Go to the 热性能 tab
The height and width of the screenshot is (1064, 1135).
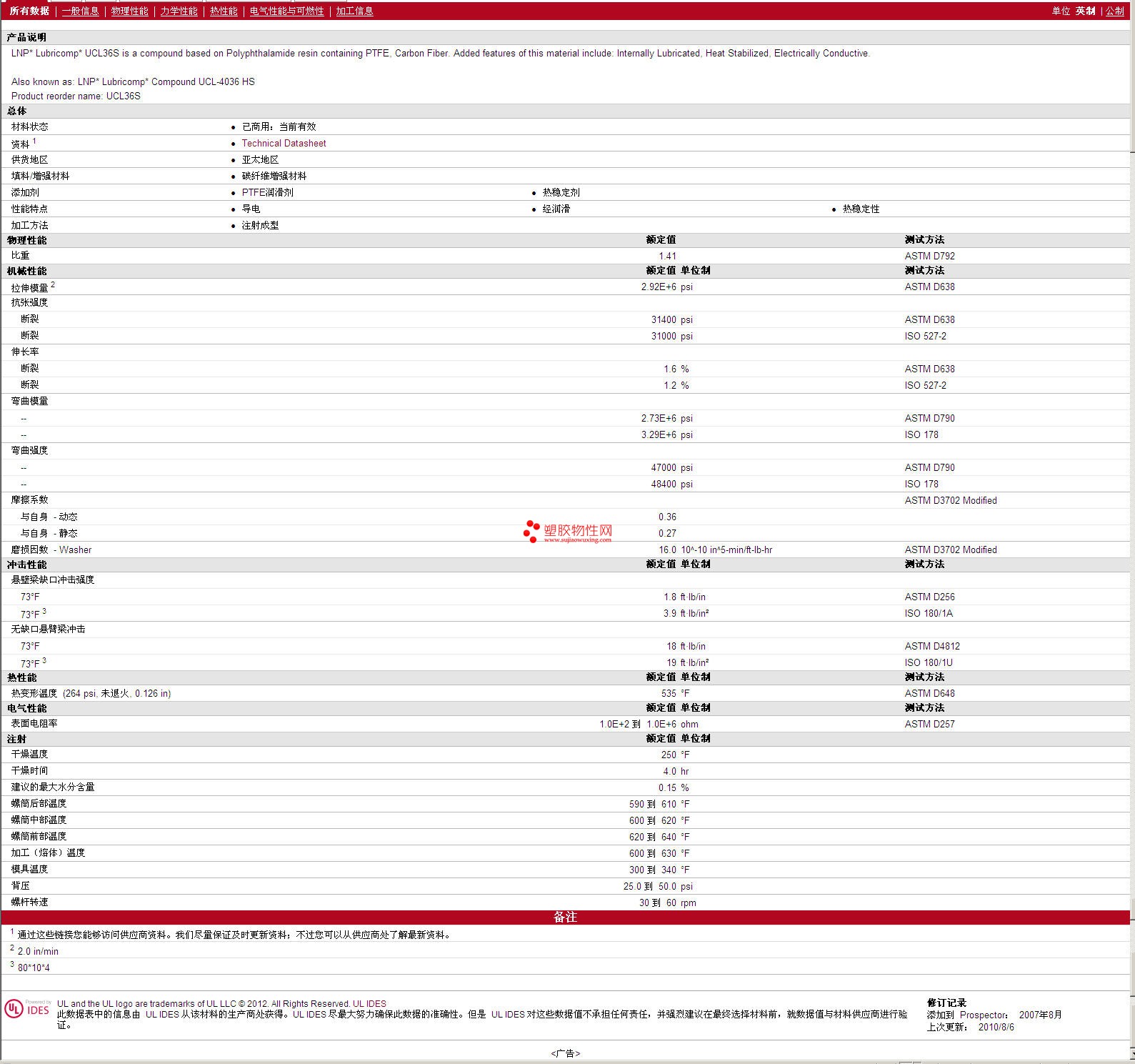(224, 11)
